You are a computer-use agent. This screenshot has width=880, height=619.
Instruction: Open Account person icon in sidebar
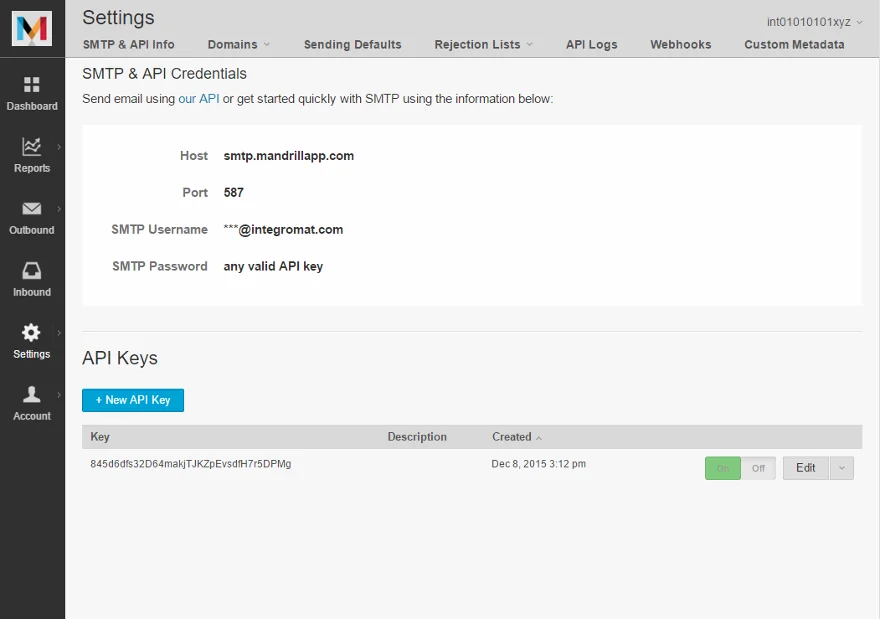pos(31,395)
